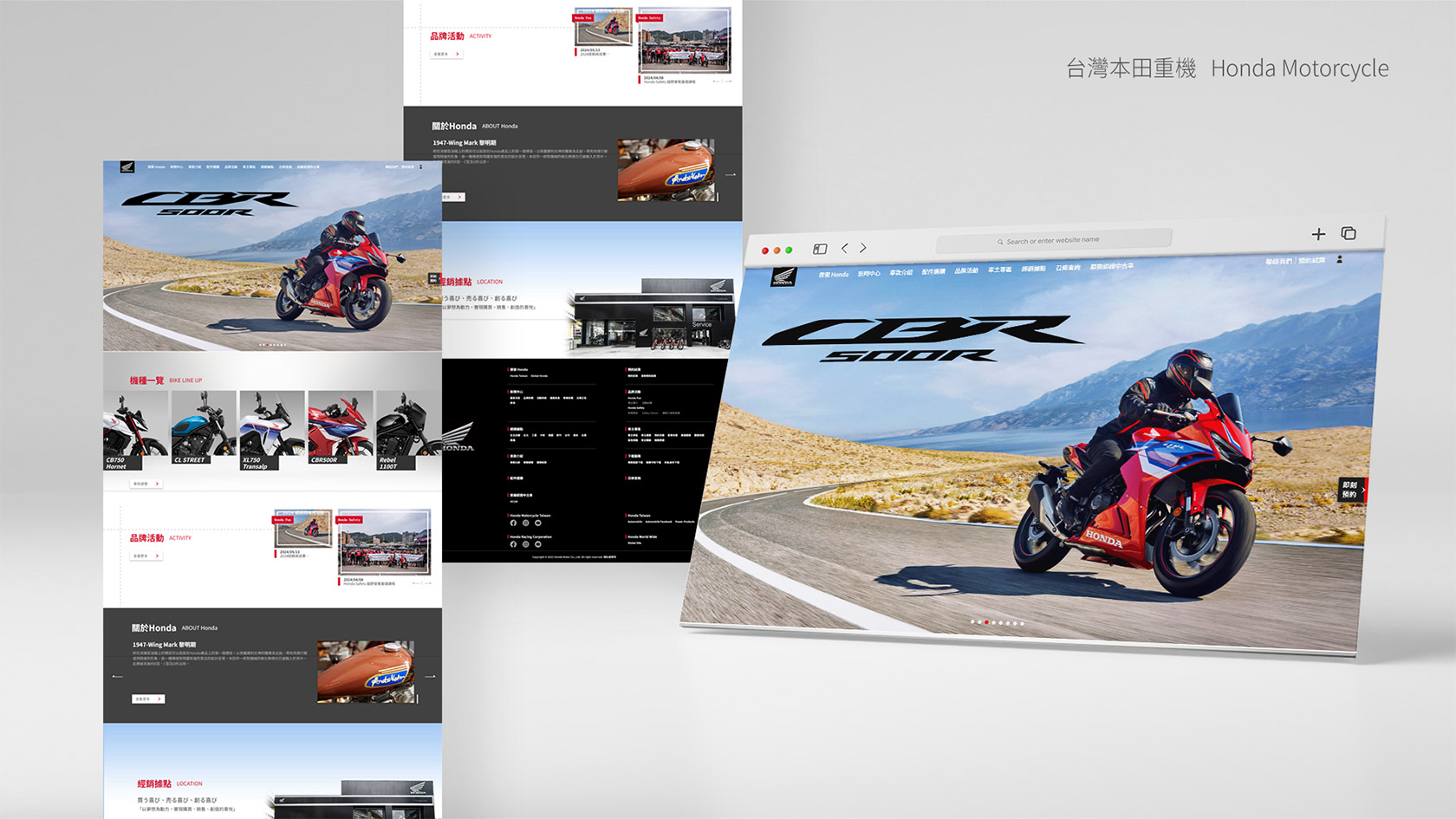Screen dimensions: 1456x819
Task: Click the 'Honda World Wide' footer heading
Action: pyautogui.click(x=642, y=536)
